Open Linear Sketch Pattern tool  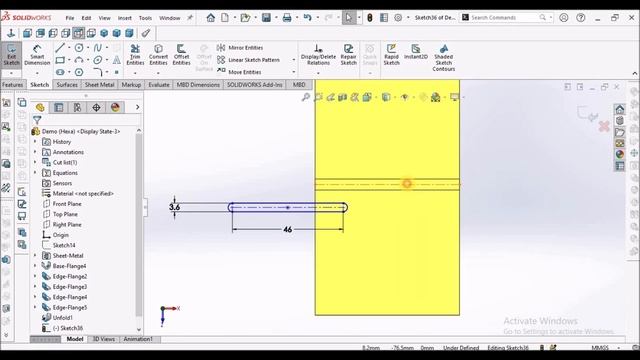pos(248,60)
